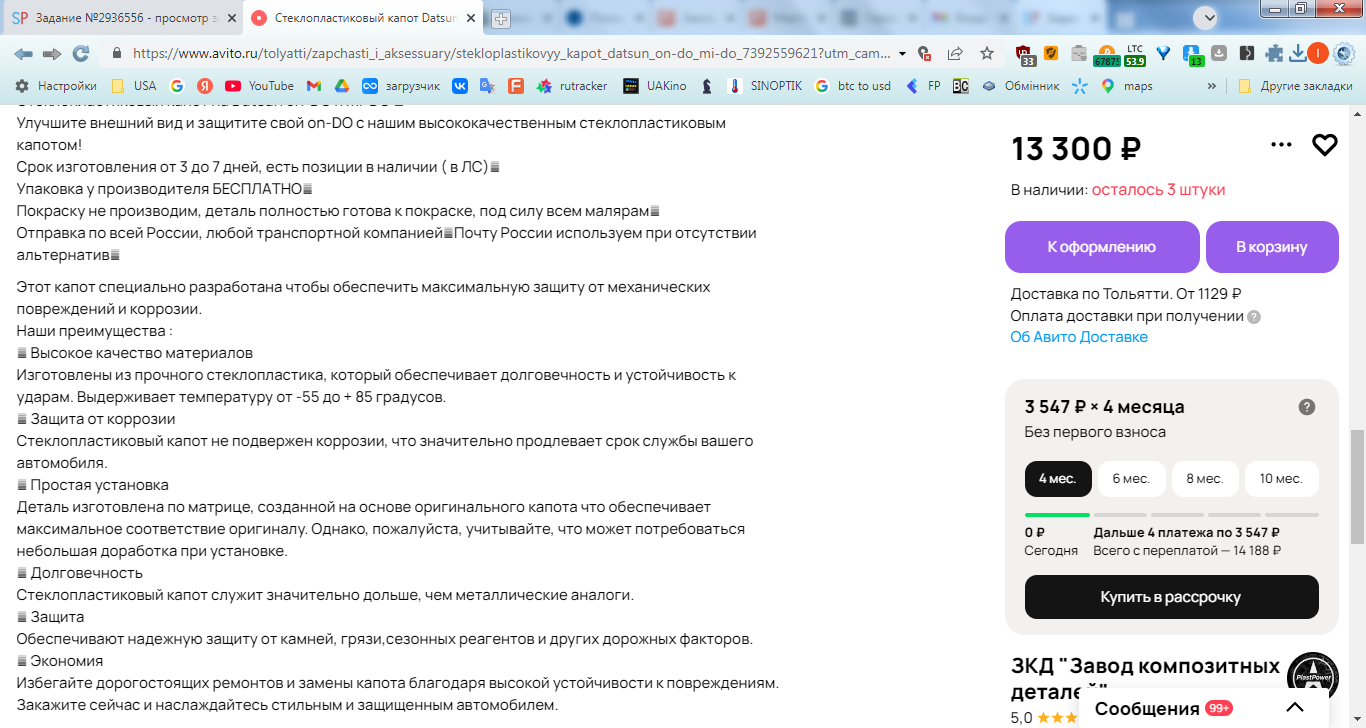The height and width of the screenshot is (728, 1366).
Task: Open browser extensions puzzle icon
Action: [x=1274, y=53]
